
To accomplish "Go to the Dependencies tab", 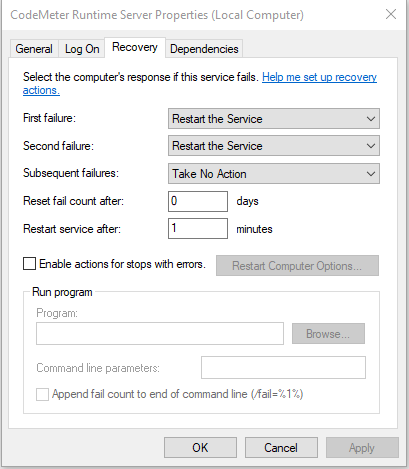I will [x=204, y=49].
